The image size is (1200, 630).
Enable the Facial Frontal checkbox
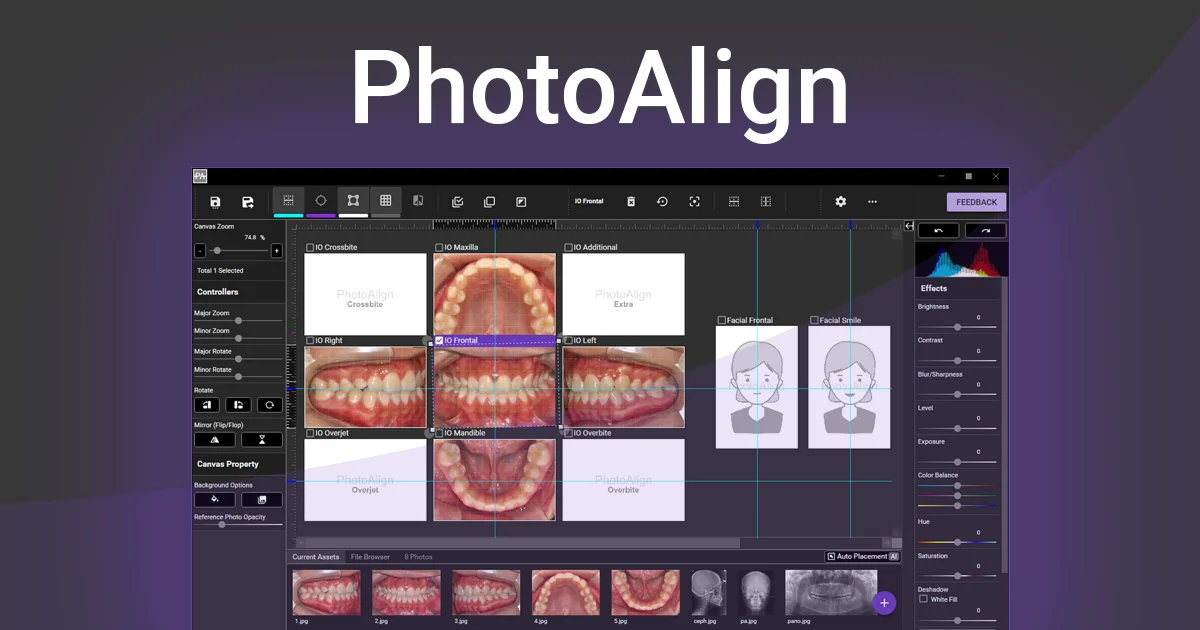[722, 320]
